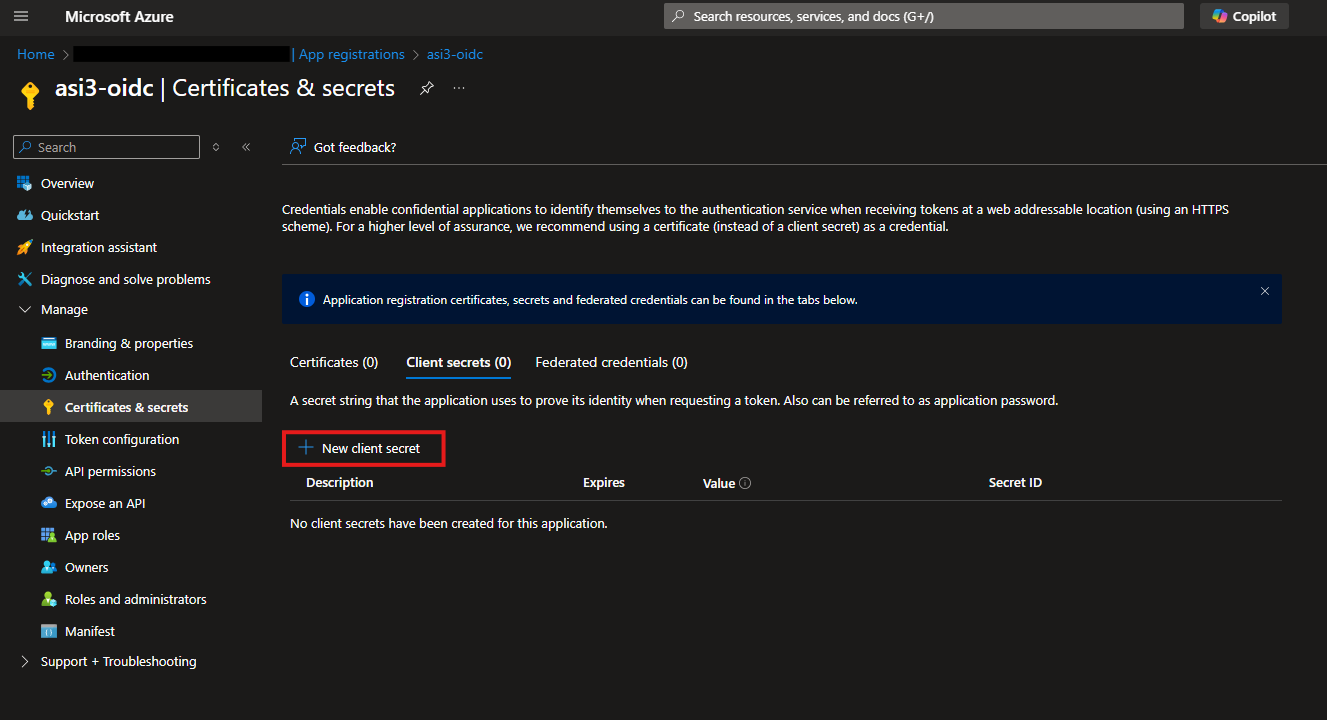Viewport: 1327px width, 720px height.
Task: Click the Certificates & secrets key icon in sidebar
Action: 49,407
